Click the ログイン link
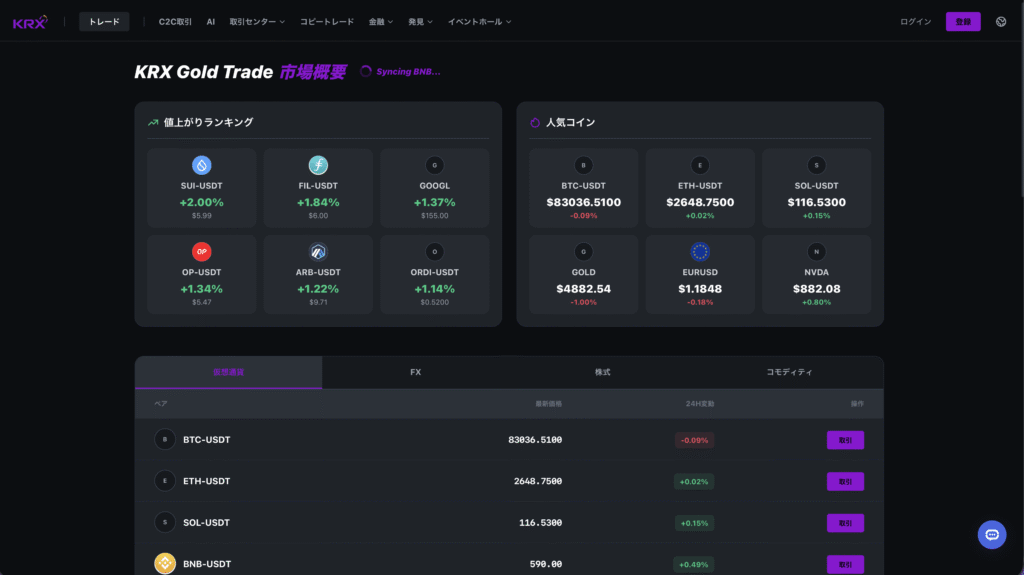1024x575 pixels. point(916,22)
